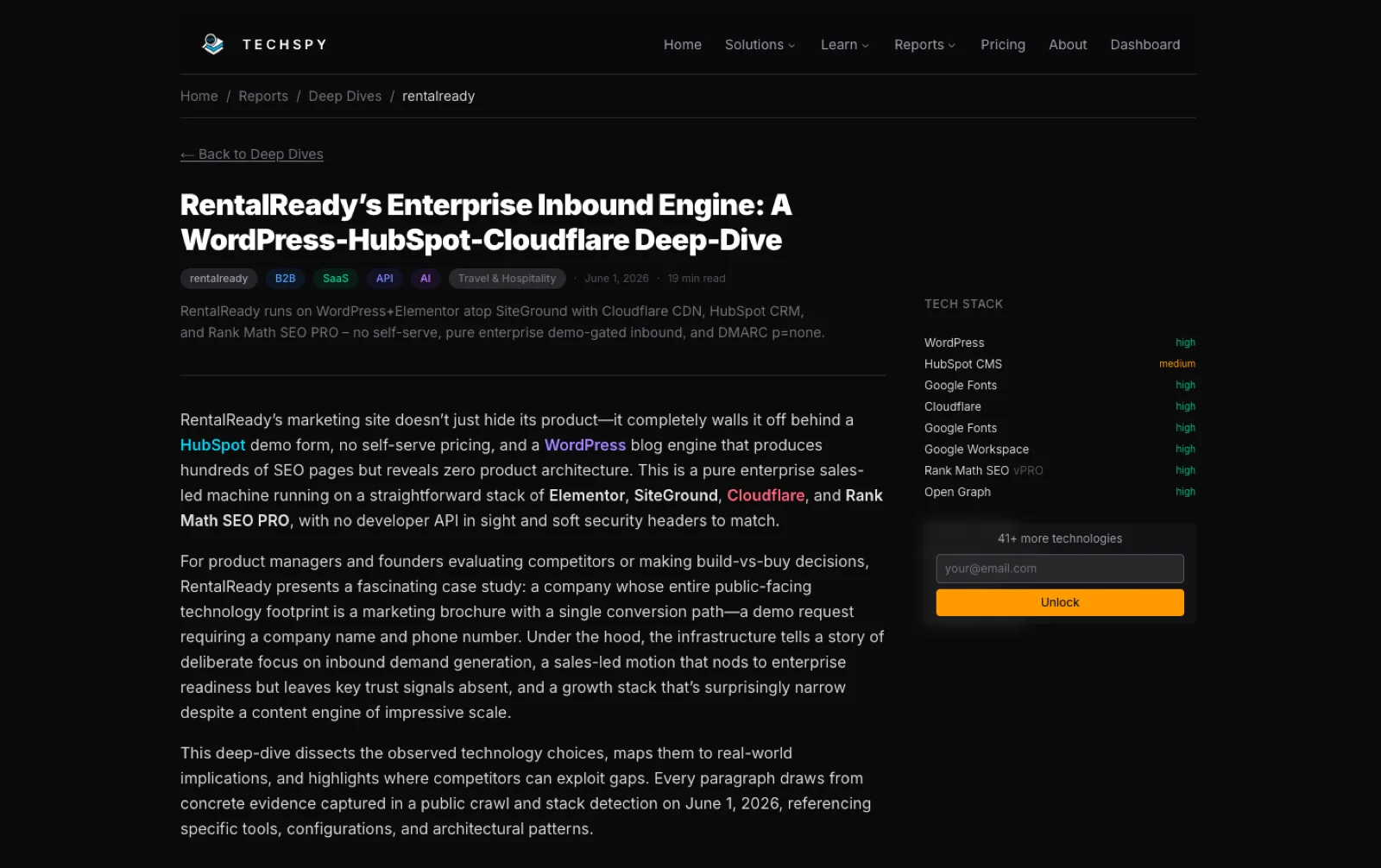Viewport: 1381px width, 868px height.
Task: Click the TECH STACK heading
Action: pos(963,304)
